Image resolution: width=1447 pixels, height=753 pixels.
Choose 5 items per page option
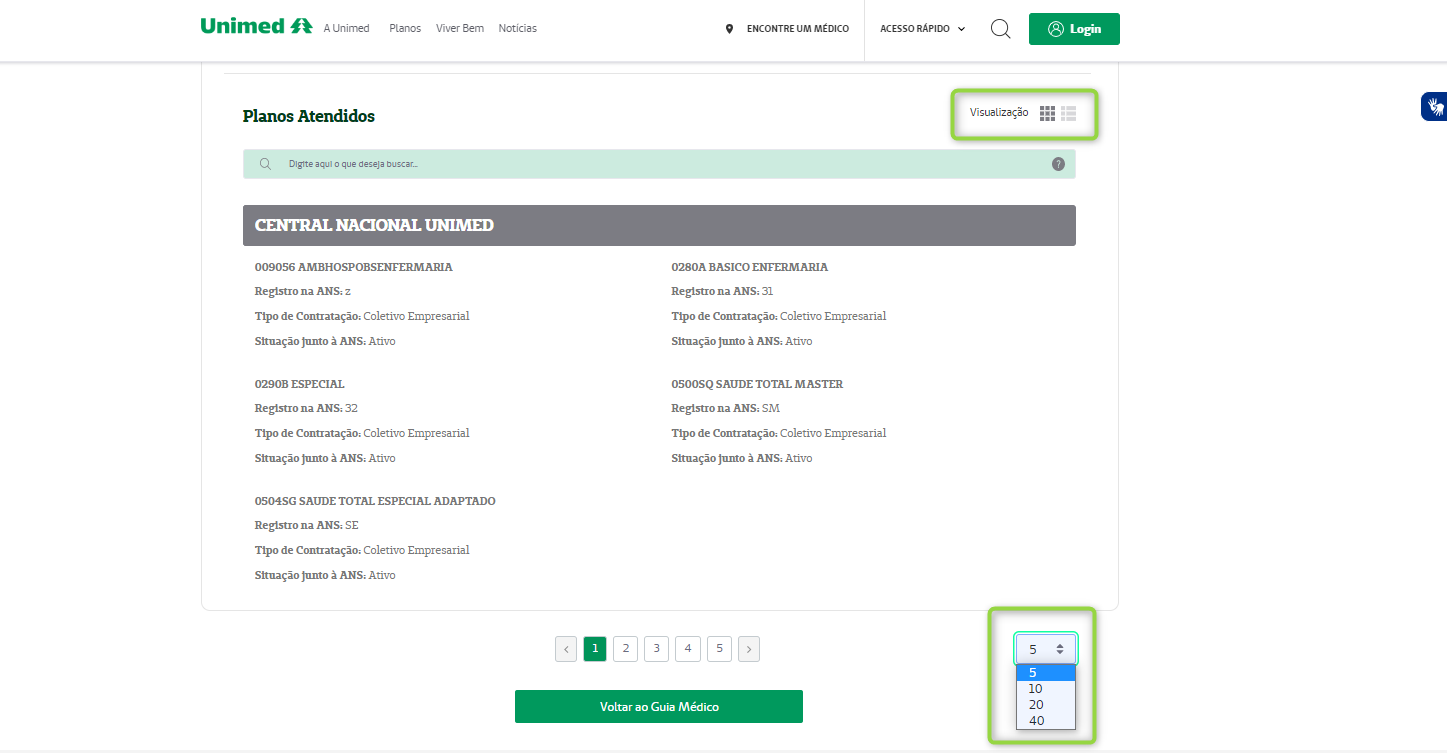pos(1046,673)
